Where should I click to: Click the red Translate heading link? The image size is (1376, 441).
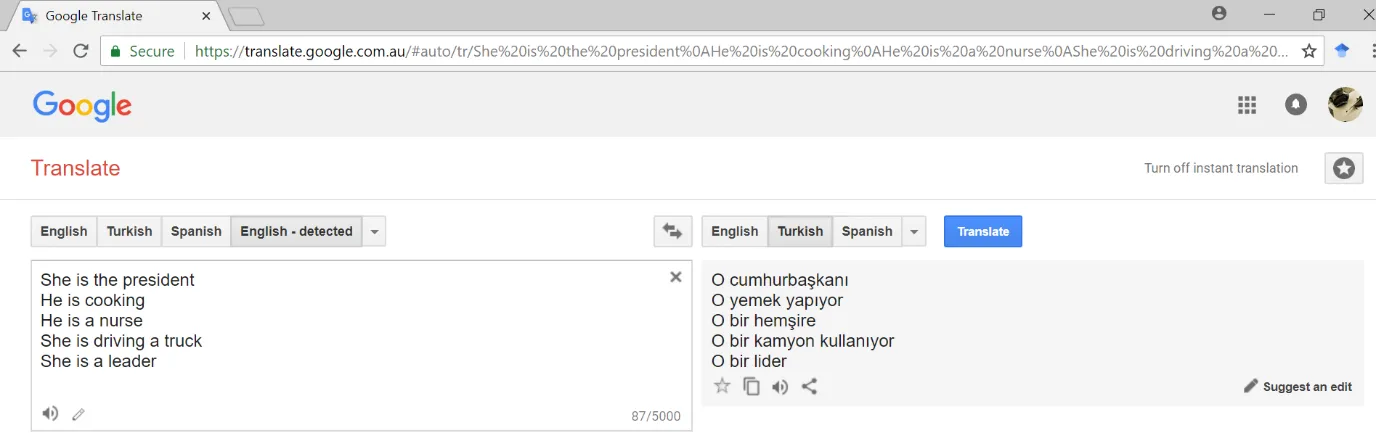[75, 168]
